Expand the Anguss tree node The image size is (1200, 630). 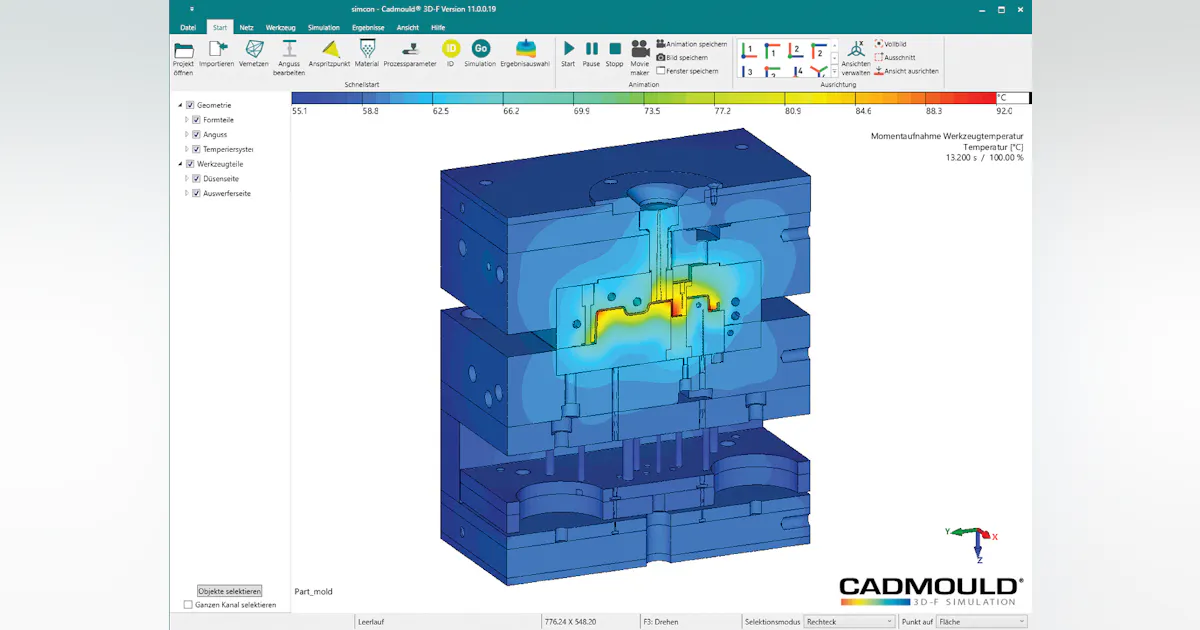pyautogui.click(x=187, y=134)
